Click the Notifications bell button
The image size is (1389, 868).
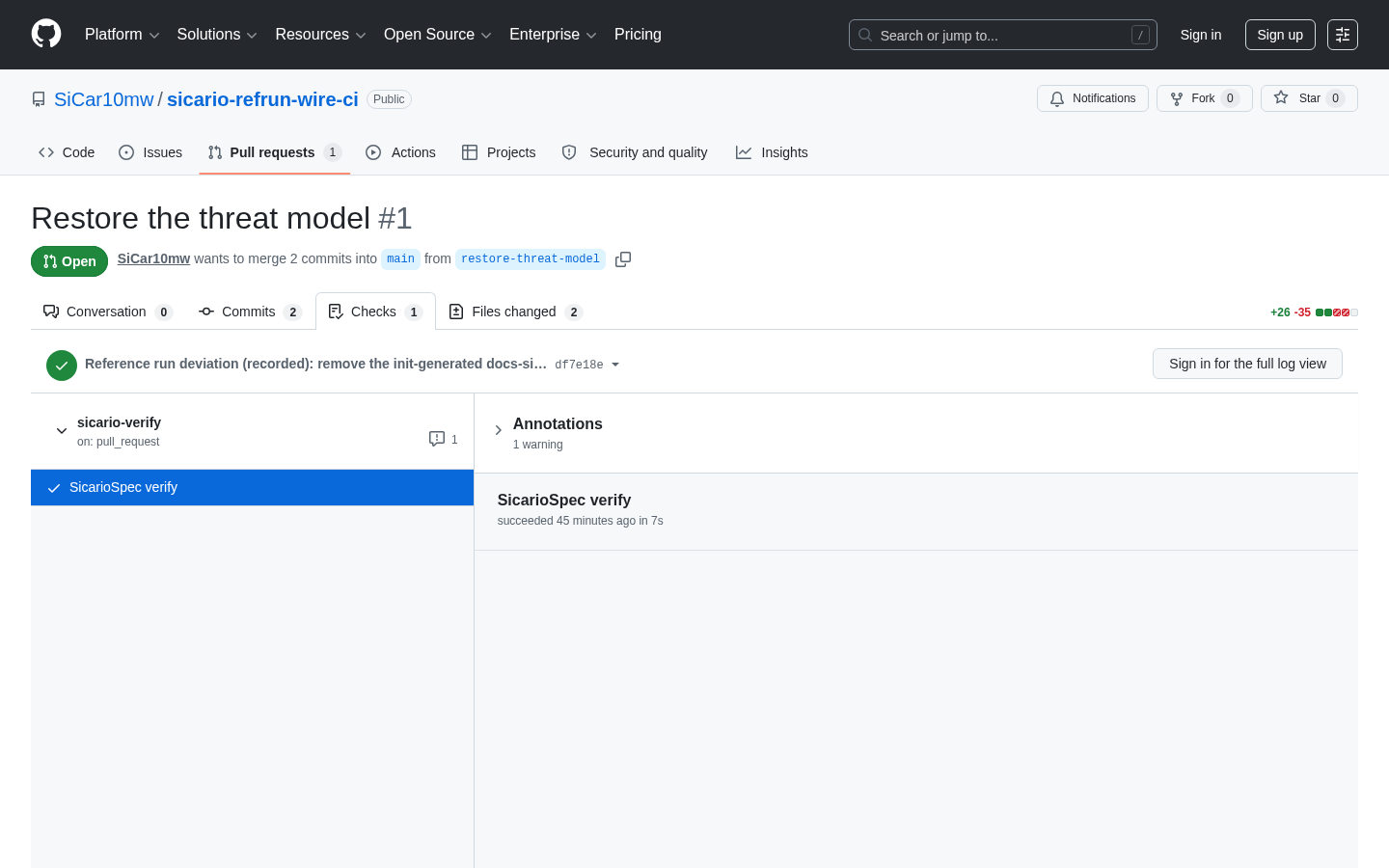point(1092,98)
